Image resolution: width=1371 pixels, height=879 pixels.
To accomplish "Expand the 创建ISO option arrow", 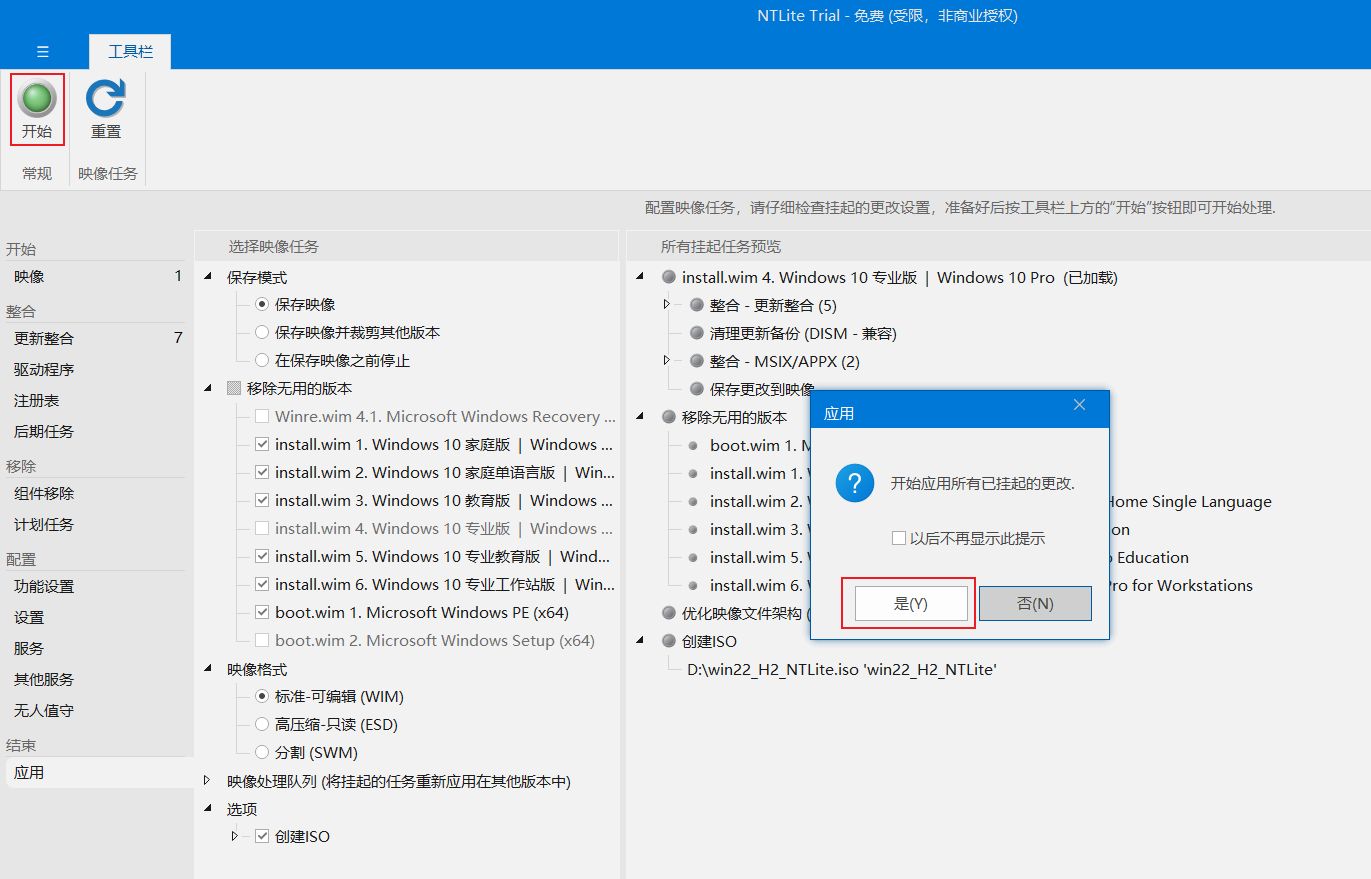I will pos(235,836).
